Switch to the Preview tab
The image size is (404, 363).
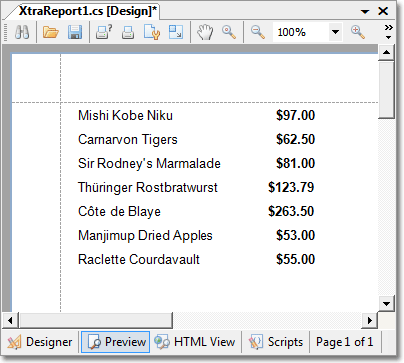(x=116, y=342)
